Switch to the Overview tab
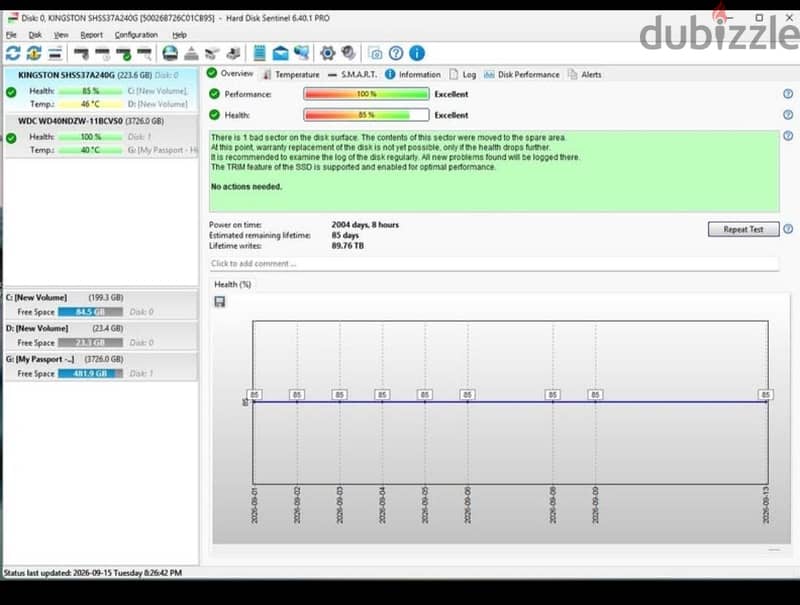 (230, 74)
